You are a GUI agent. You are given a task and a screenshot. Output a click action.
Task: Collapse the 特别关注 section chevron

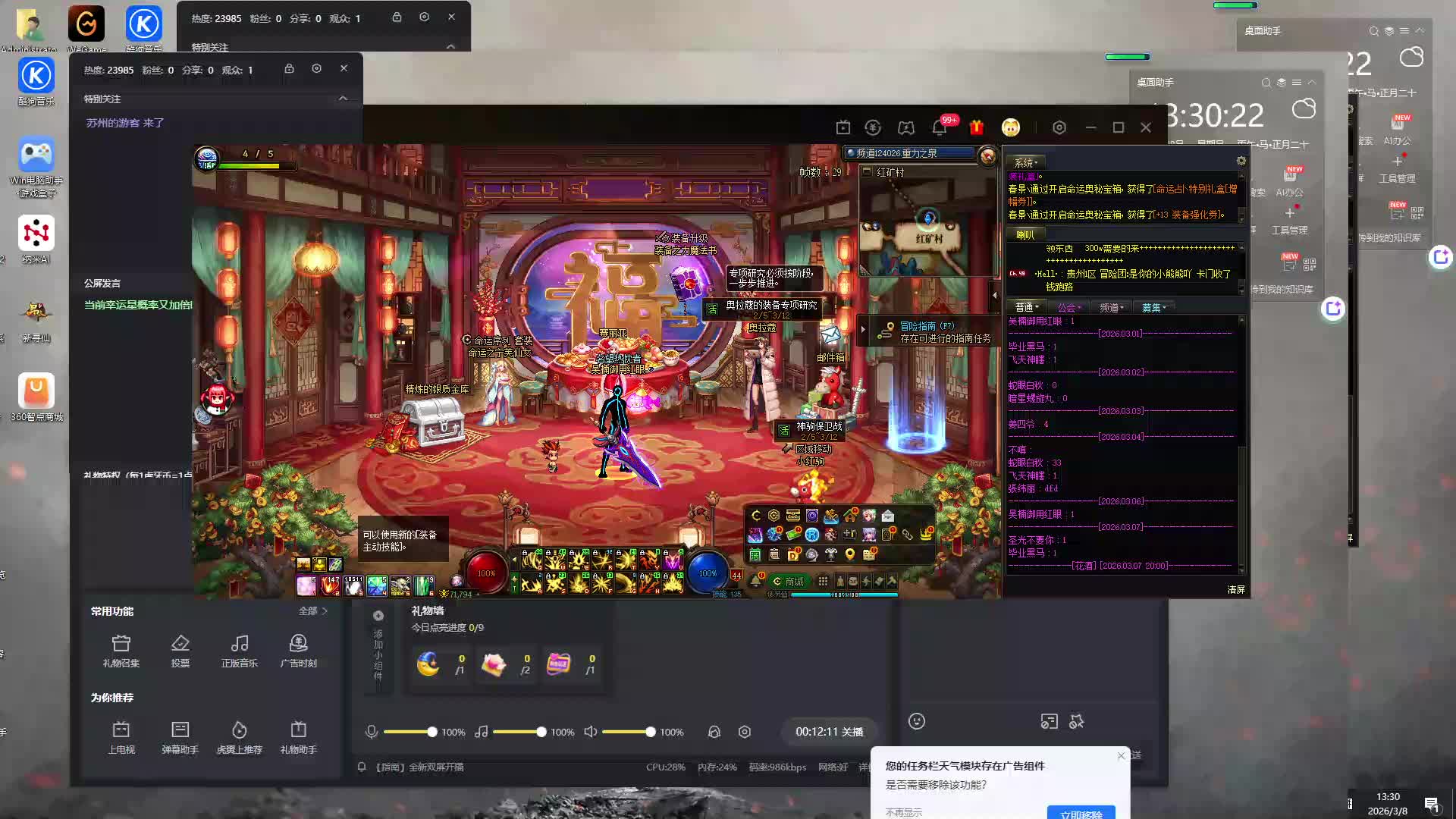(x=343, y=99)
